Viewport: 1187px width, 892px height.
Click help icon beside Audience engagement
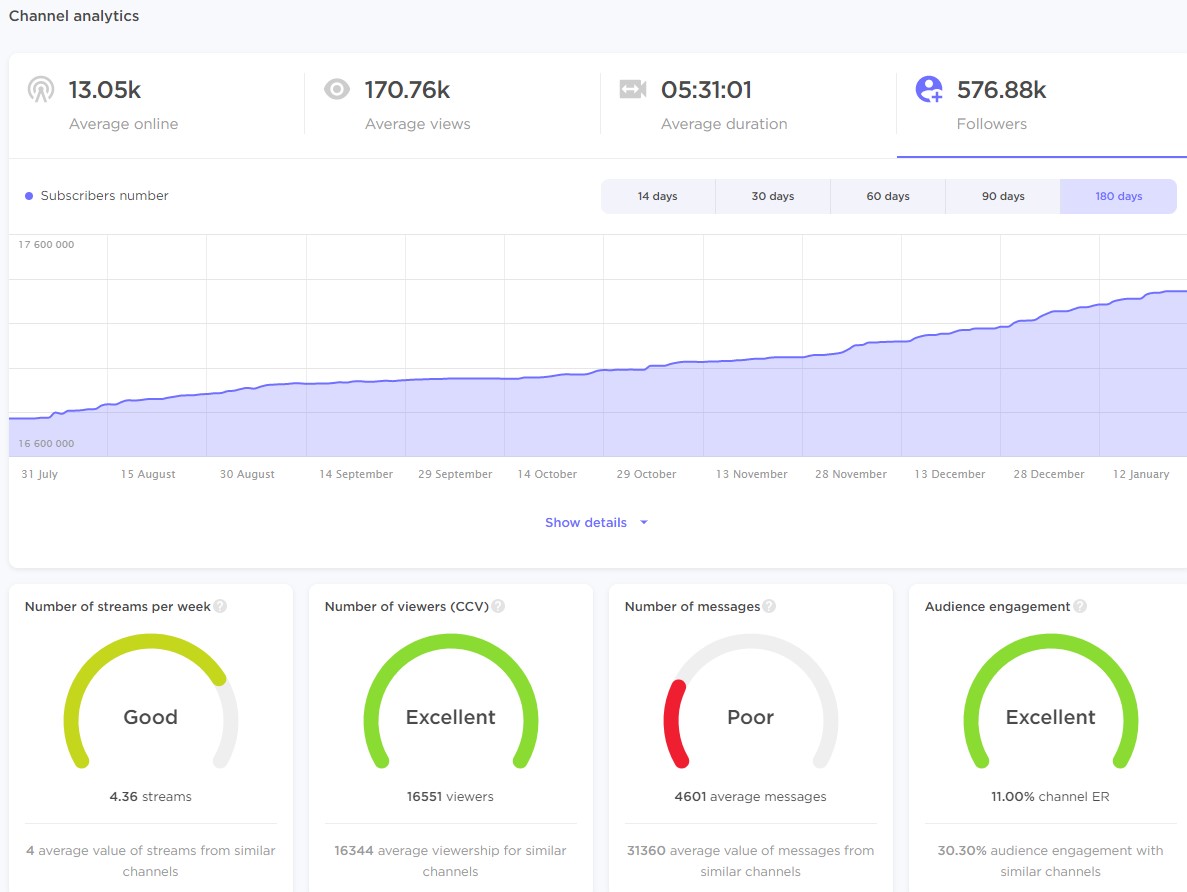[x=1080, y=606]
